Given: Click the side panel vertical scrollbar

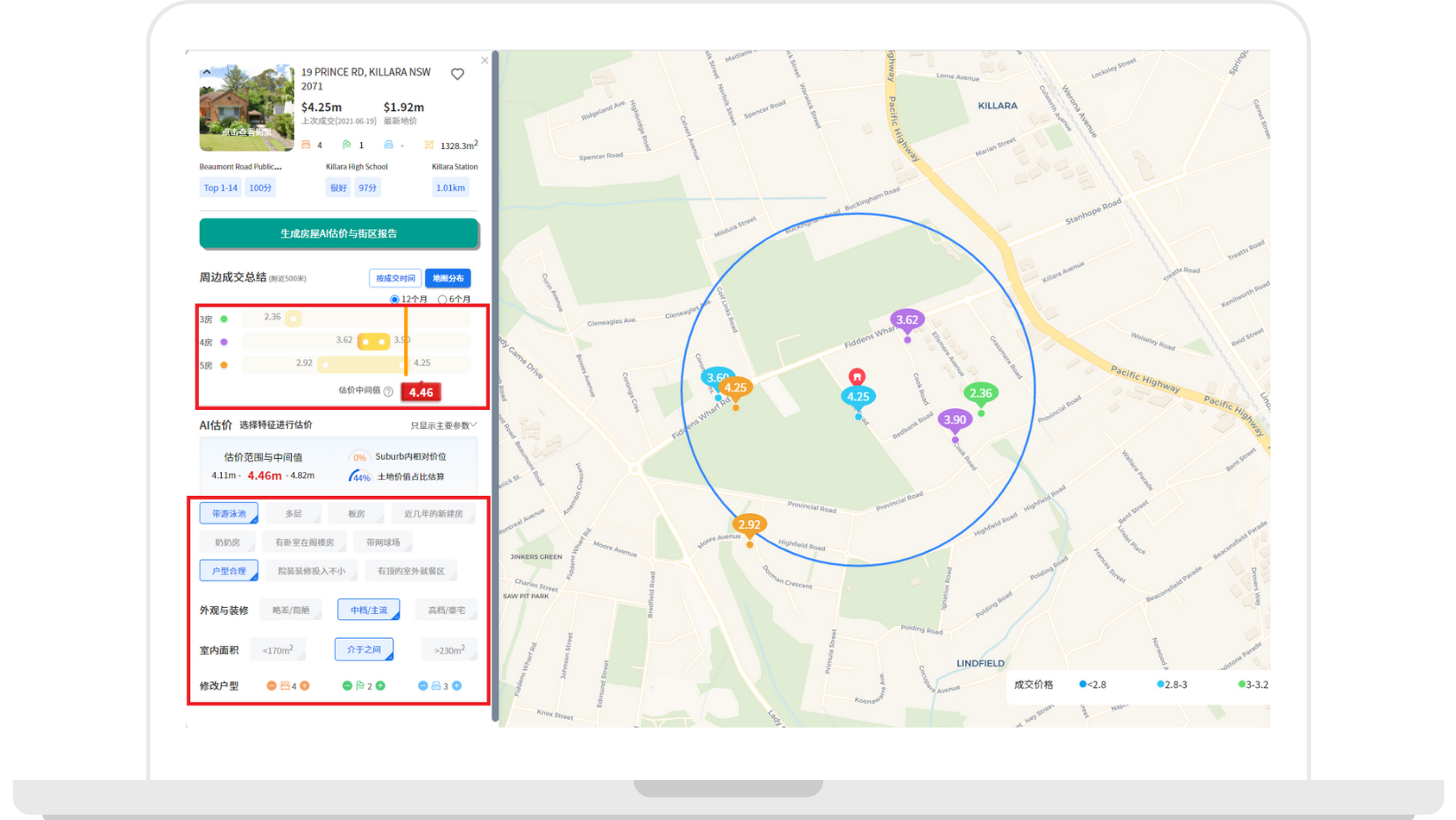Looking at the screenshot, I should click(495, 387).
